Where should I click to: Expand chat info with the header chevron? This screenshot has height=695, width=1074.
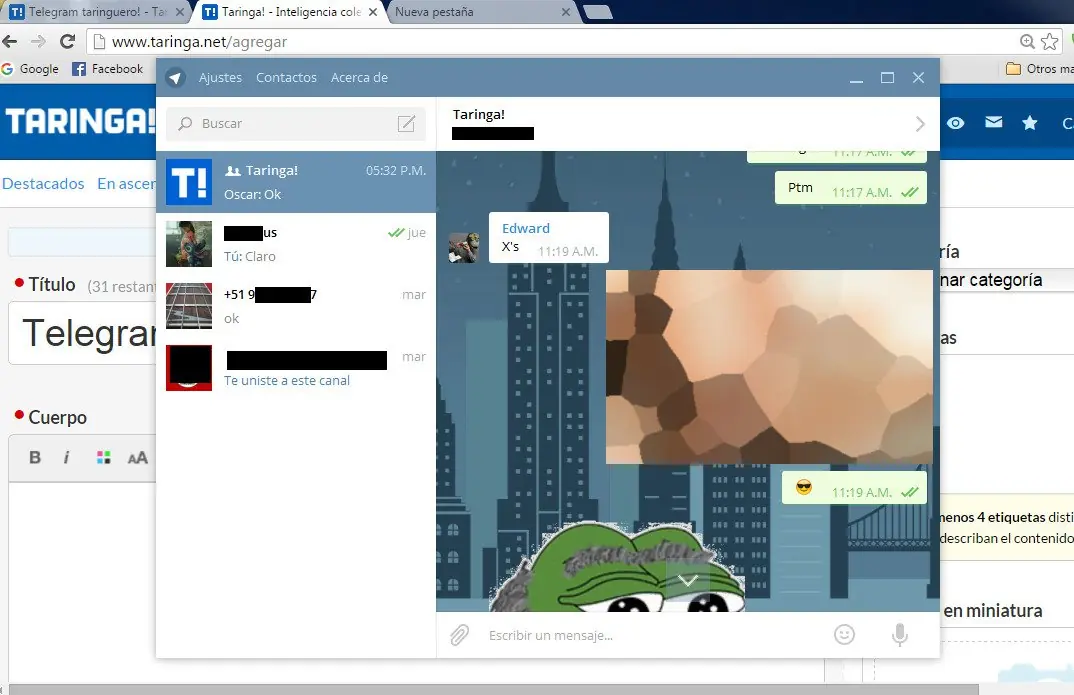[920, 124]
